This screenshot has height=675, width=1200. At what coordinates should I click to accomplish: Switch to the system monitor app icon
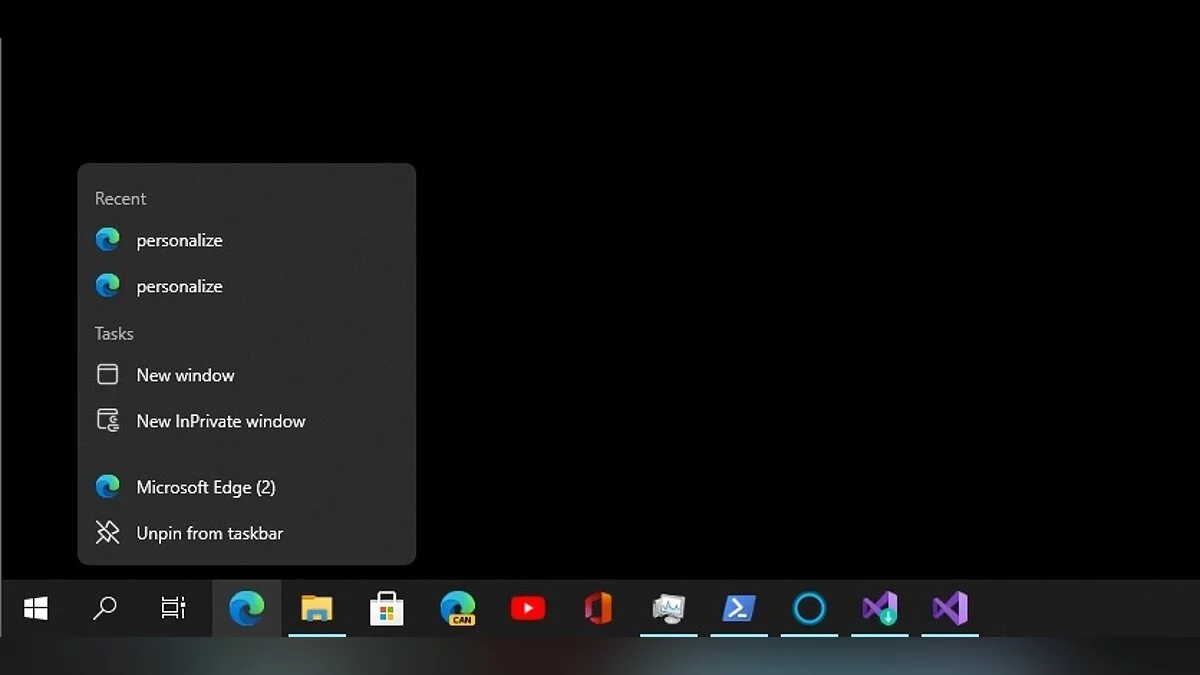(668, 608)
